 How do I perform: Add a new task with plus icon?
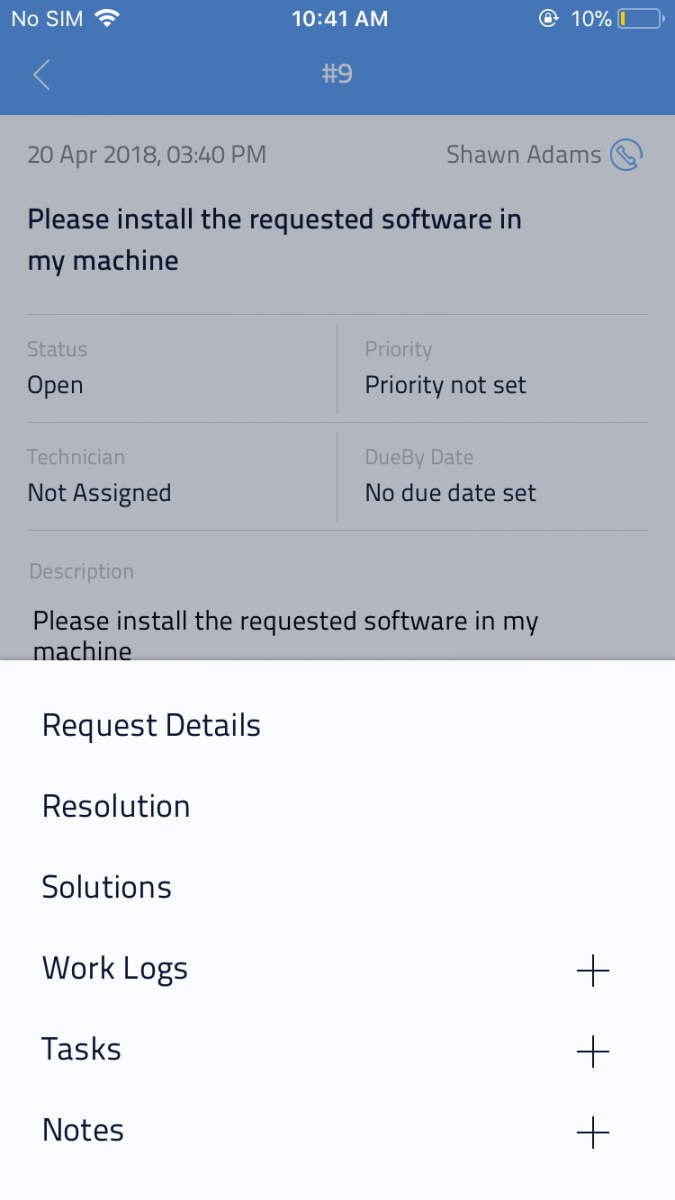tap(593, 1051)
